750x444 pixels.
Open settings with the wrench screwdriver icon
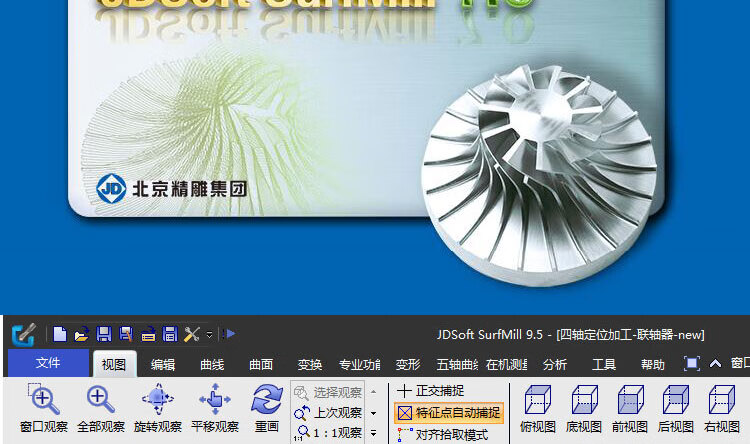coord(192,334)
